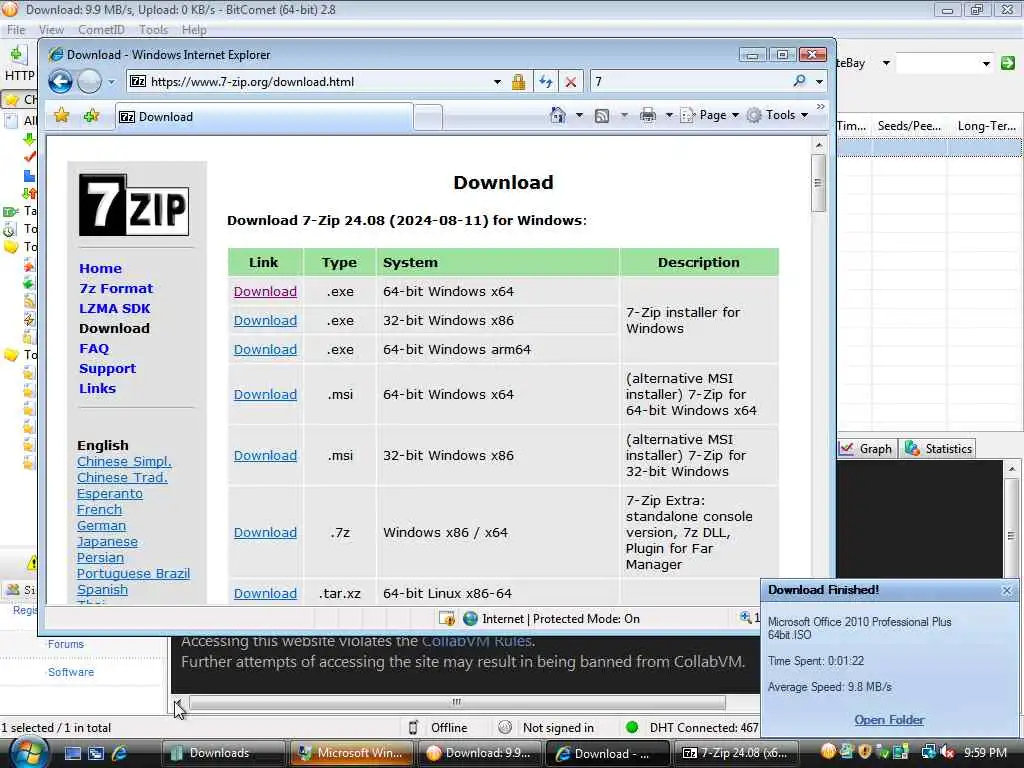
Task: Download the 64-bit Windows arm64 .exe
Action: 265,349
